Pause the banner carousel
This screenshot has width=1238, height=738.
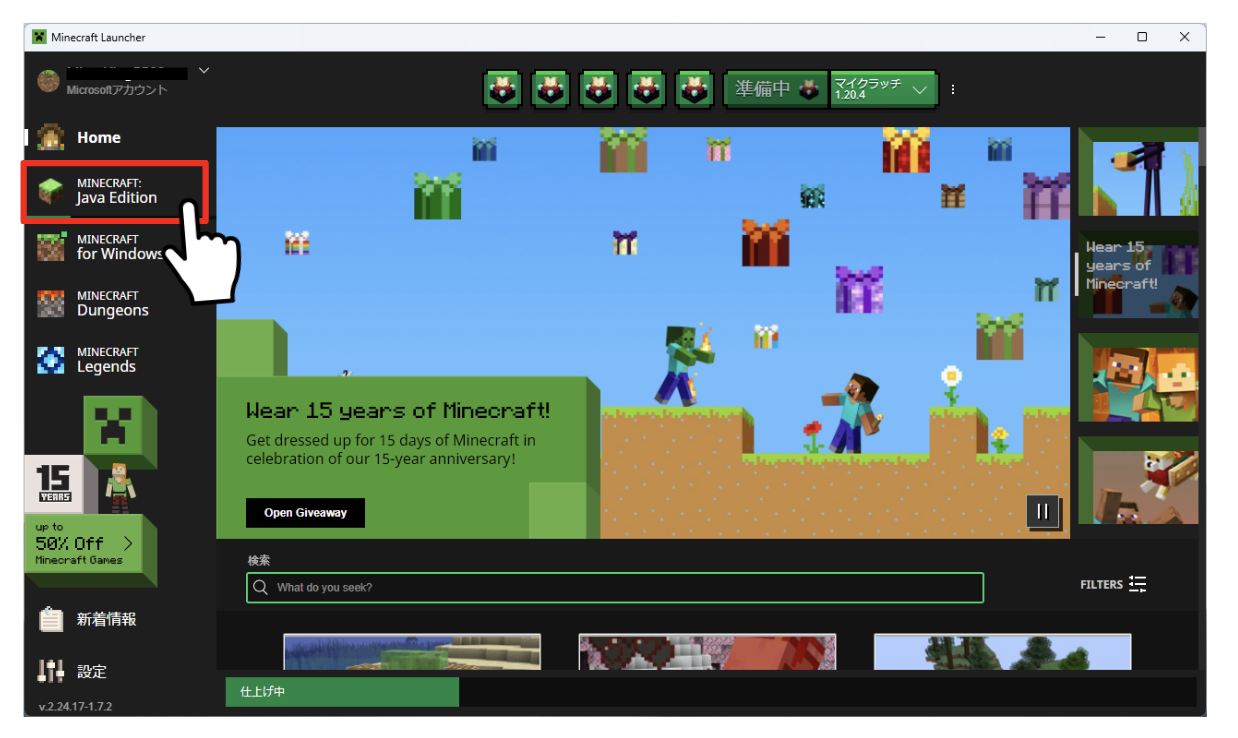click(x=1042, y=512)
